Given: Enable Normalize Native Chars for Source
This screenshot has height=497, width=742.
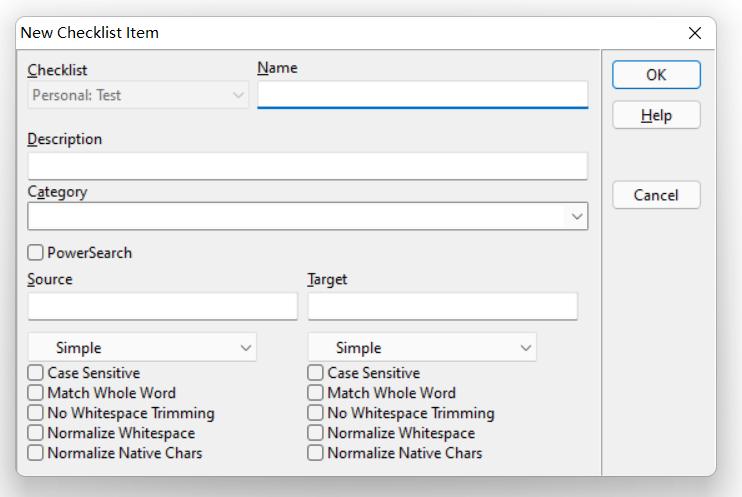Looking at the screenshot, I should tap(36, 453).
